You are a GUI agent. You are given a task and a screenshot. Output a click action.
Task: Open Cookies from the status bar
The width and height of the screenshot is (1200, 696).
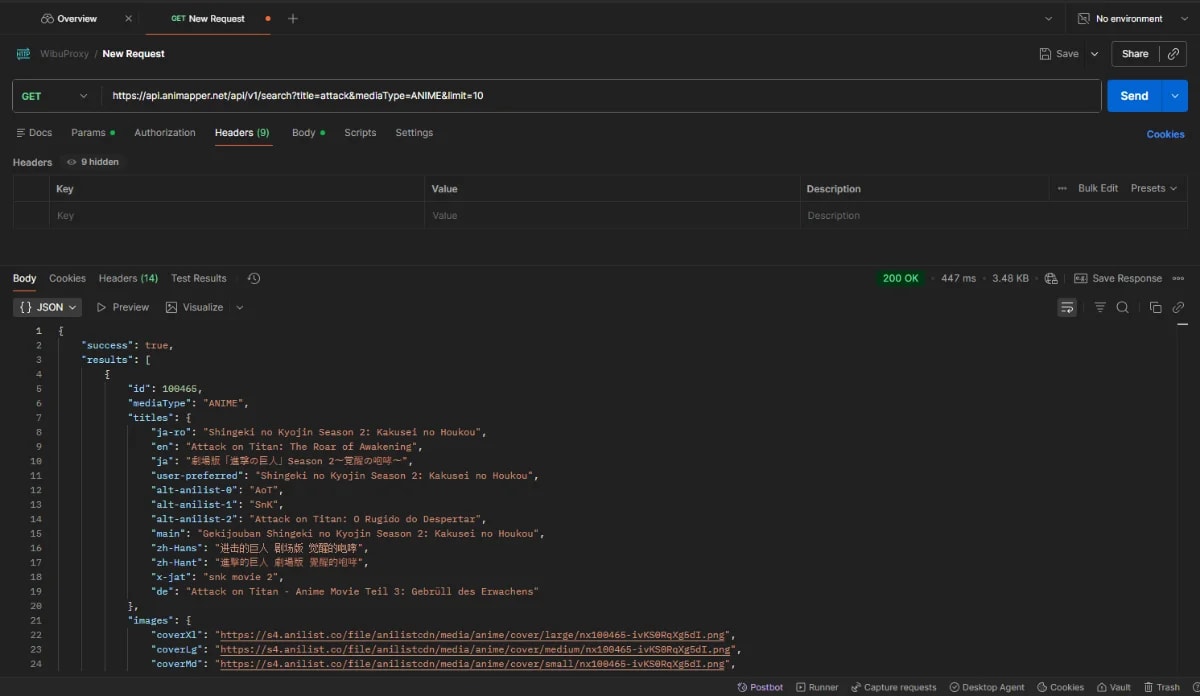point(1060,687)
